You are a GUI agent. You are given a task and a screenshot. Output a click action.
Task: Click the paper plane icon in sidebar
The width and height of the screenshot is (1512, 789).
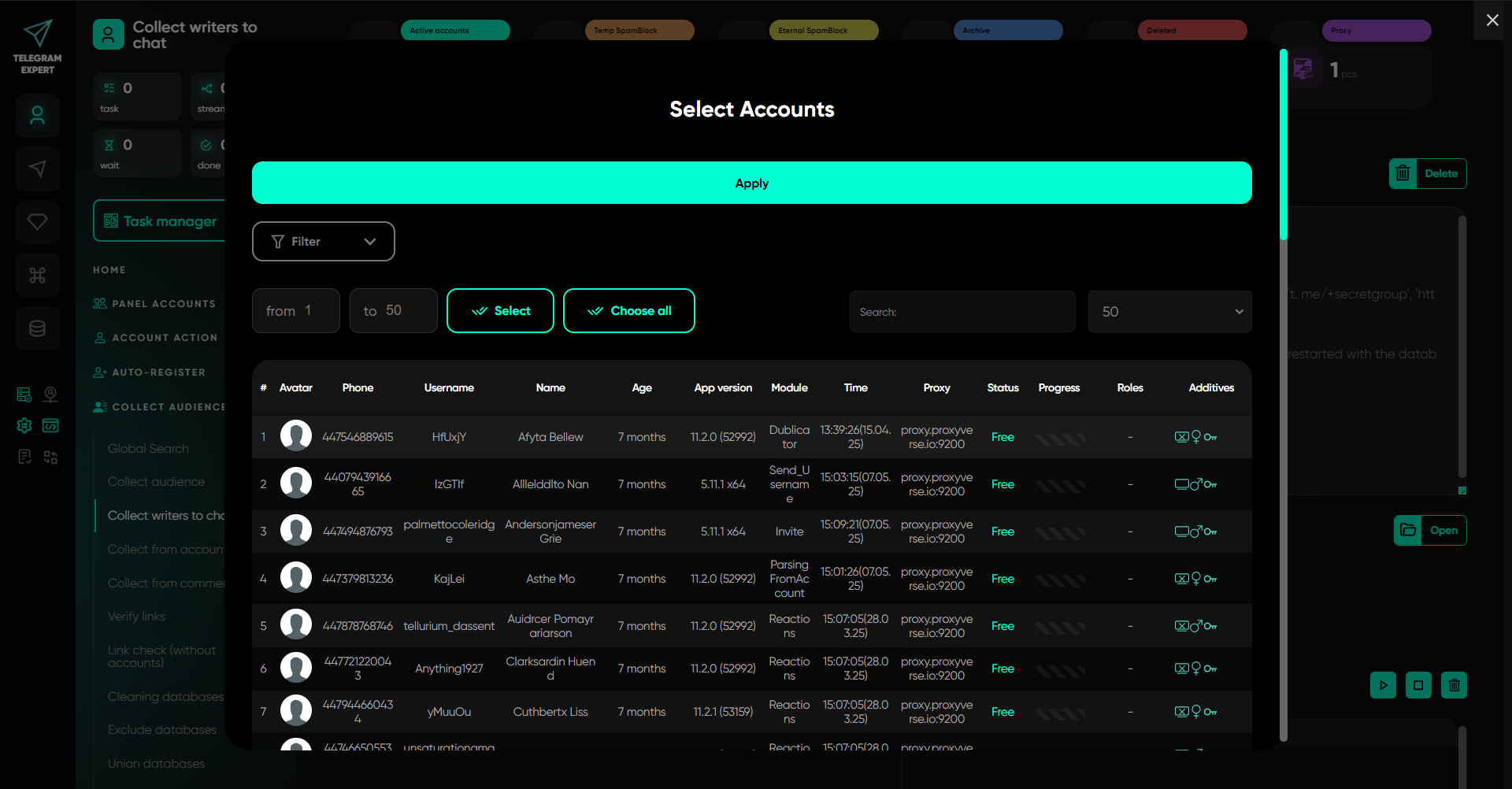tap(38, 169)
